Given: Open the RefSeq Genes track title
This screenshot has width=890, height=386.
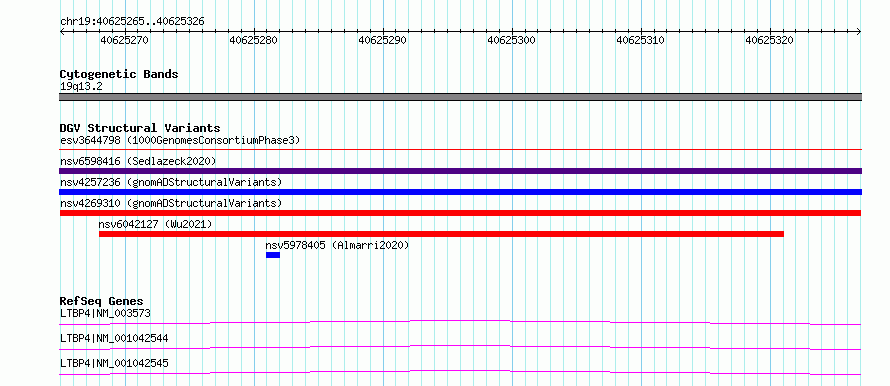Looking at the screenshot, I should coord(102,301).
